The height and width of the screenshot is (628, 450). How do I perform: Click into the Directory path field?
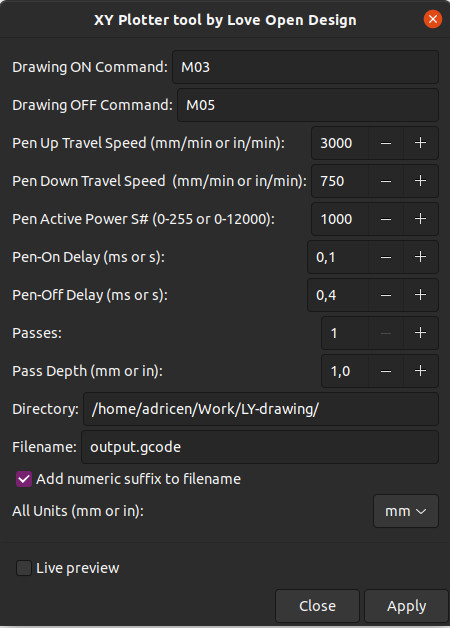click(x=261, y=409)
